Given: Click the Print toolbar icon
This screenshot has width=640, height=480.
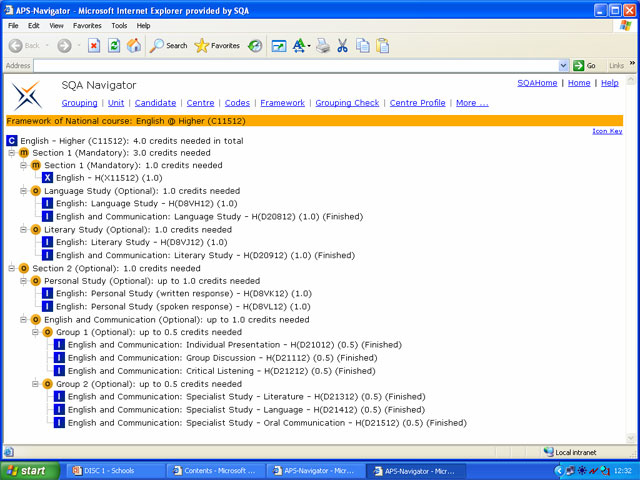Looking at the screenshot, I should click(323, 46).
